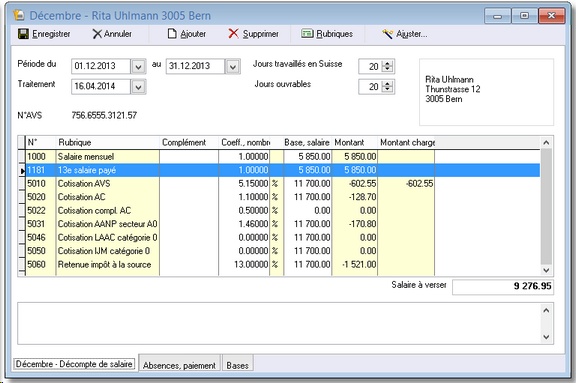This screenshot has height=383, width=576.
Task: Click the Montant charge column header
Action: click(x=406, y=142)
